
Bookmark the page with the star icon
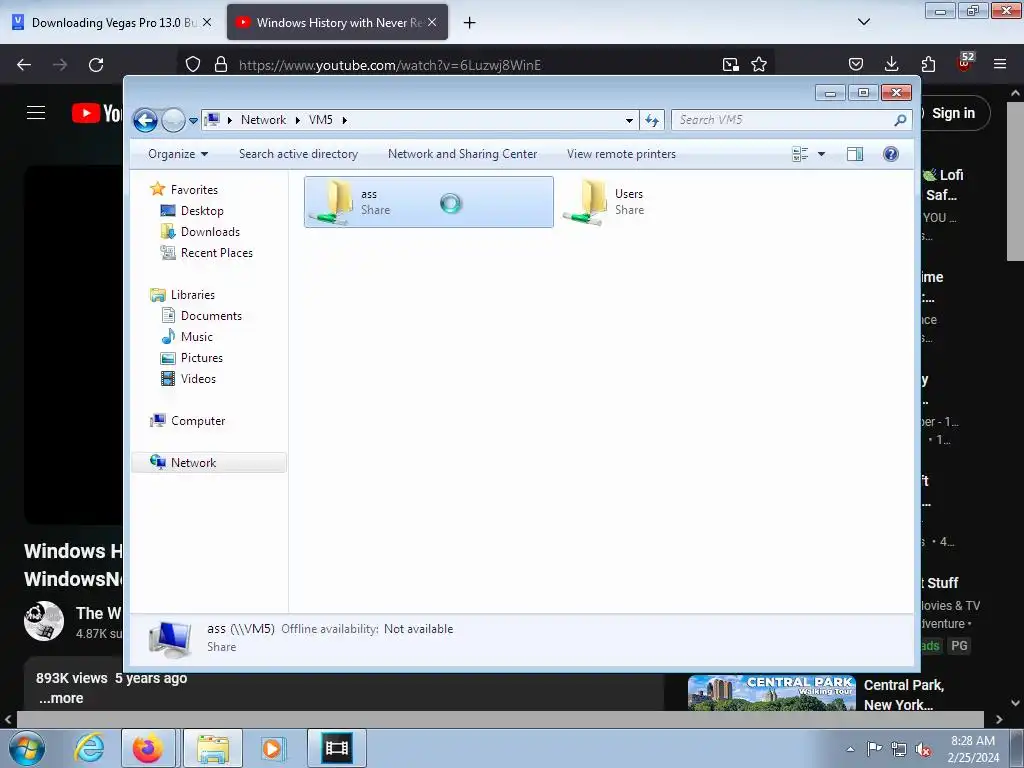point(759,65)
